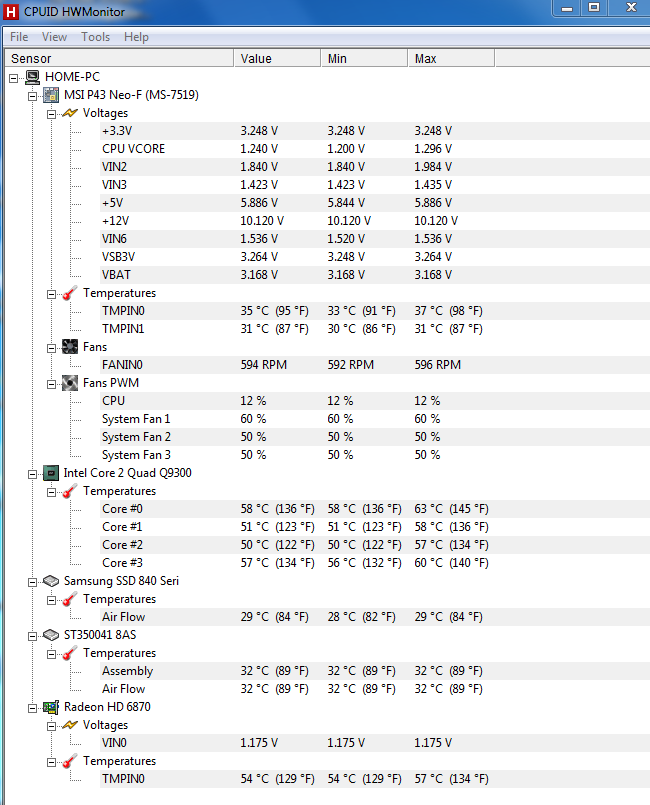
Task: Select the CPU VCORE voltage row
Action: (375, 149)
